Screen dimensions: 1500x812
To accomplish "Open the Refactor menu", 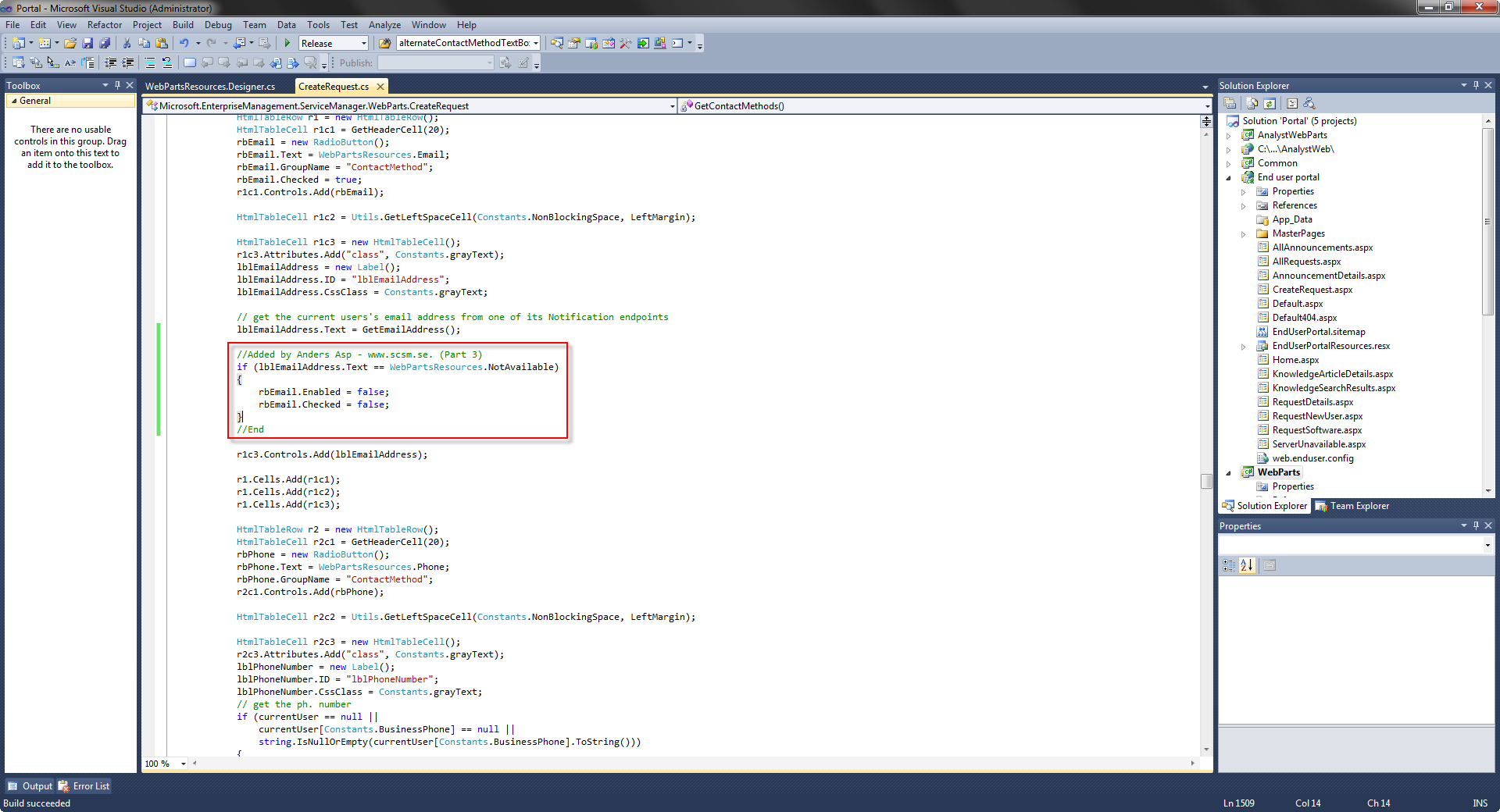I will pos(105,25).
